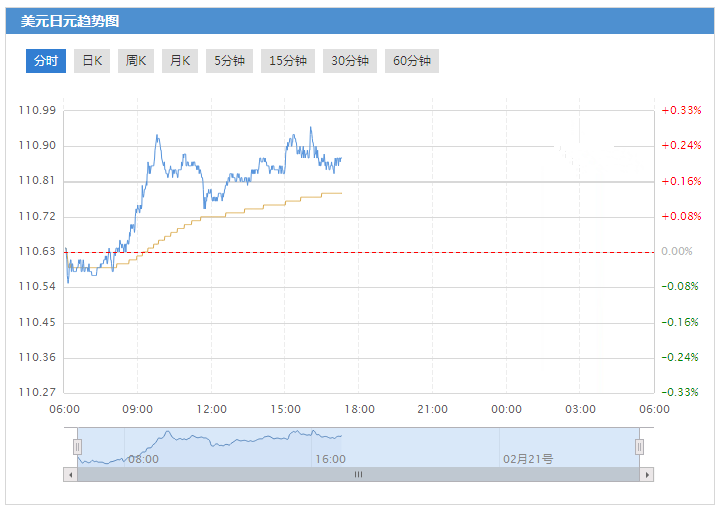Click the 02月21号 date in navigator

tap(527, 459)
